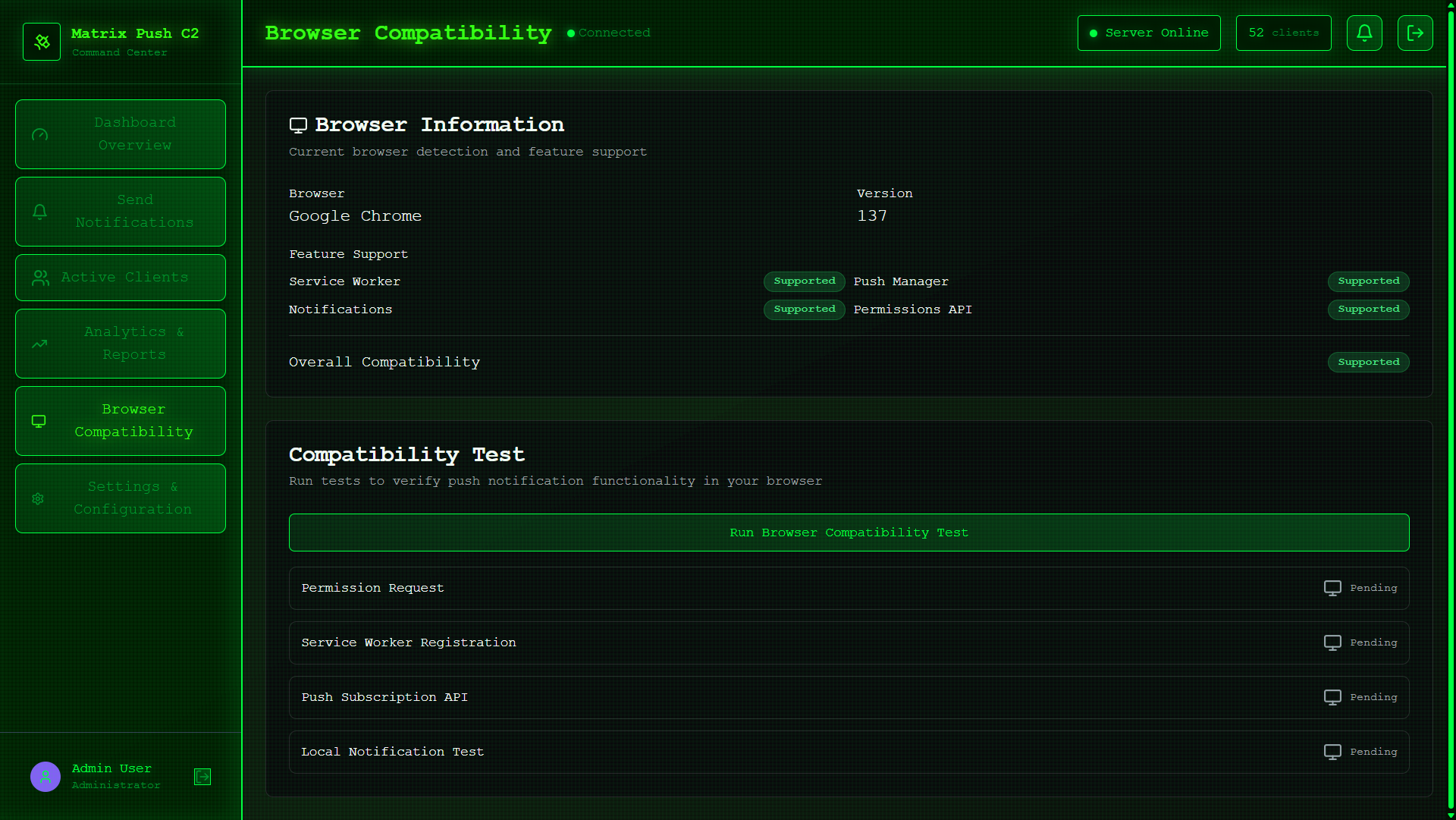
Task: Click the Analytics trend arrow icon
Action: [39, 344]
